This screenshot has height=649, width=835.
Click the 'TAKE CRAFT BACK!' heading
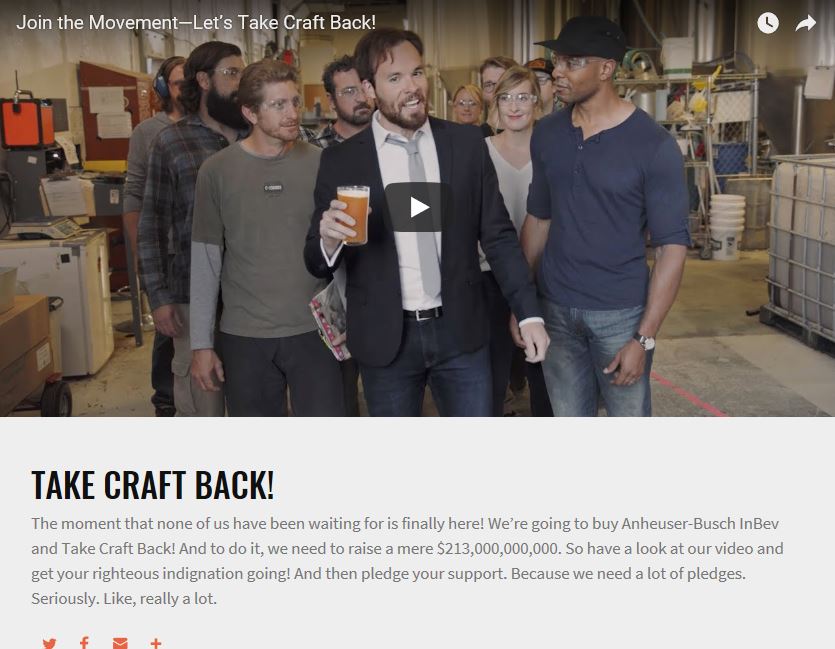coord(153,485)
